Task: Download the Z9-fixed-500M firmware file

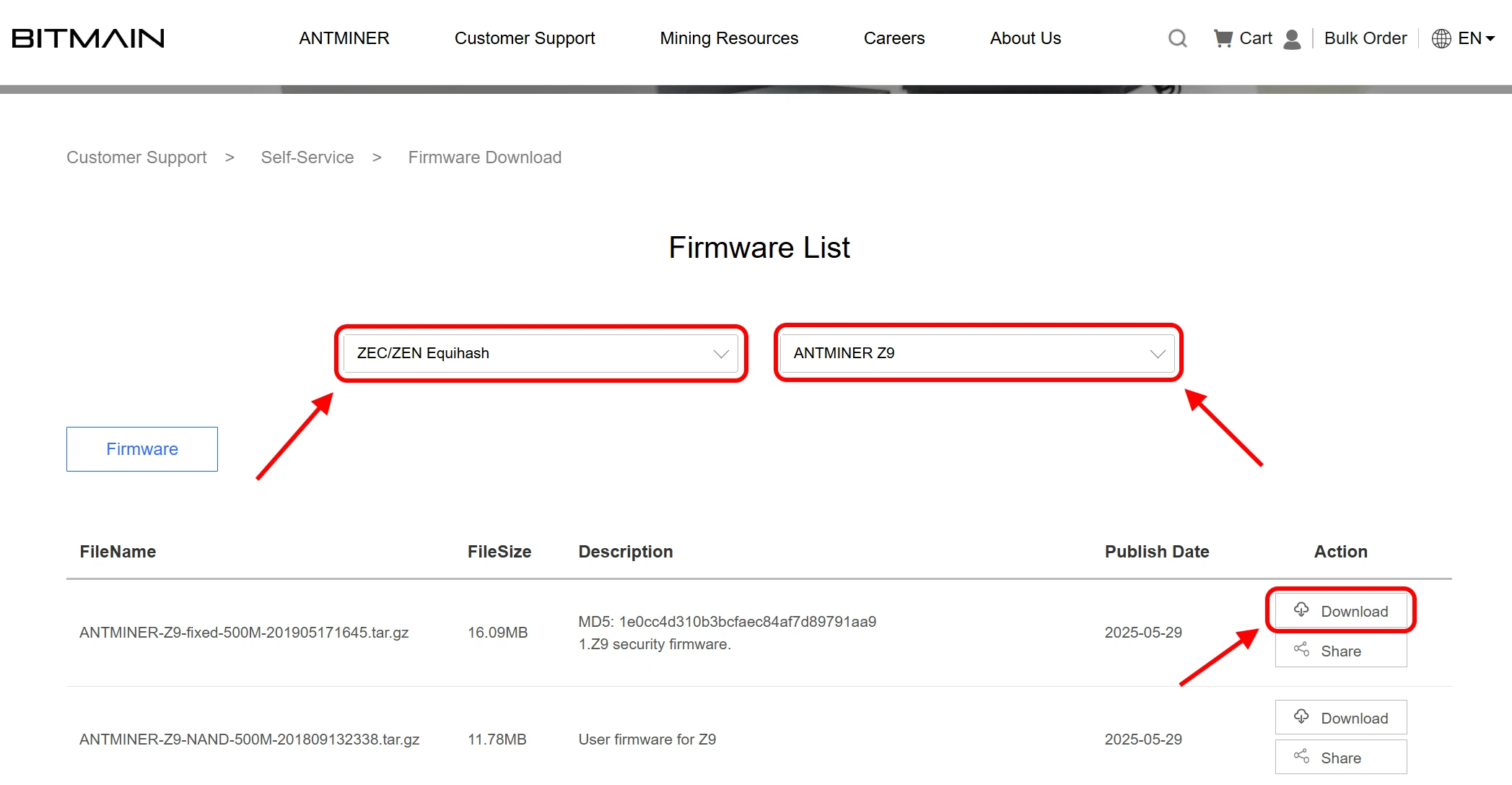Action: coord(1340,611)
